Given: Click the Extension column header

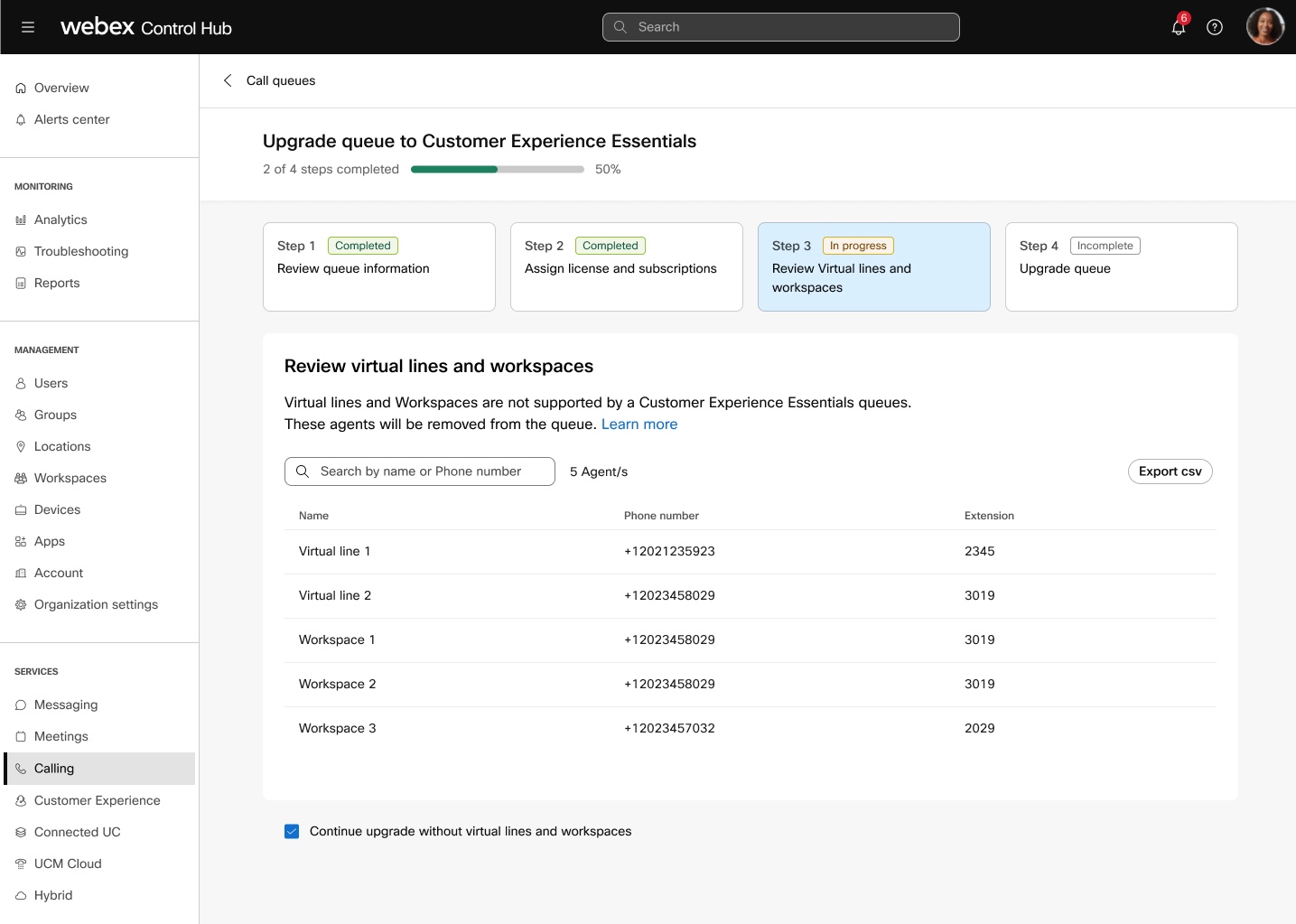Looking at the screenshot, I should click(989, 516).
